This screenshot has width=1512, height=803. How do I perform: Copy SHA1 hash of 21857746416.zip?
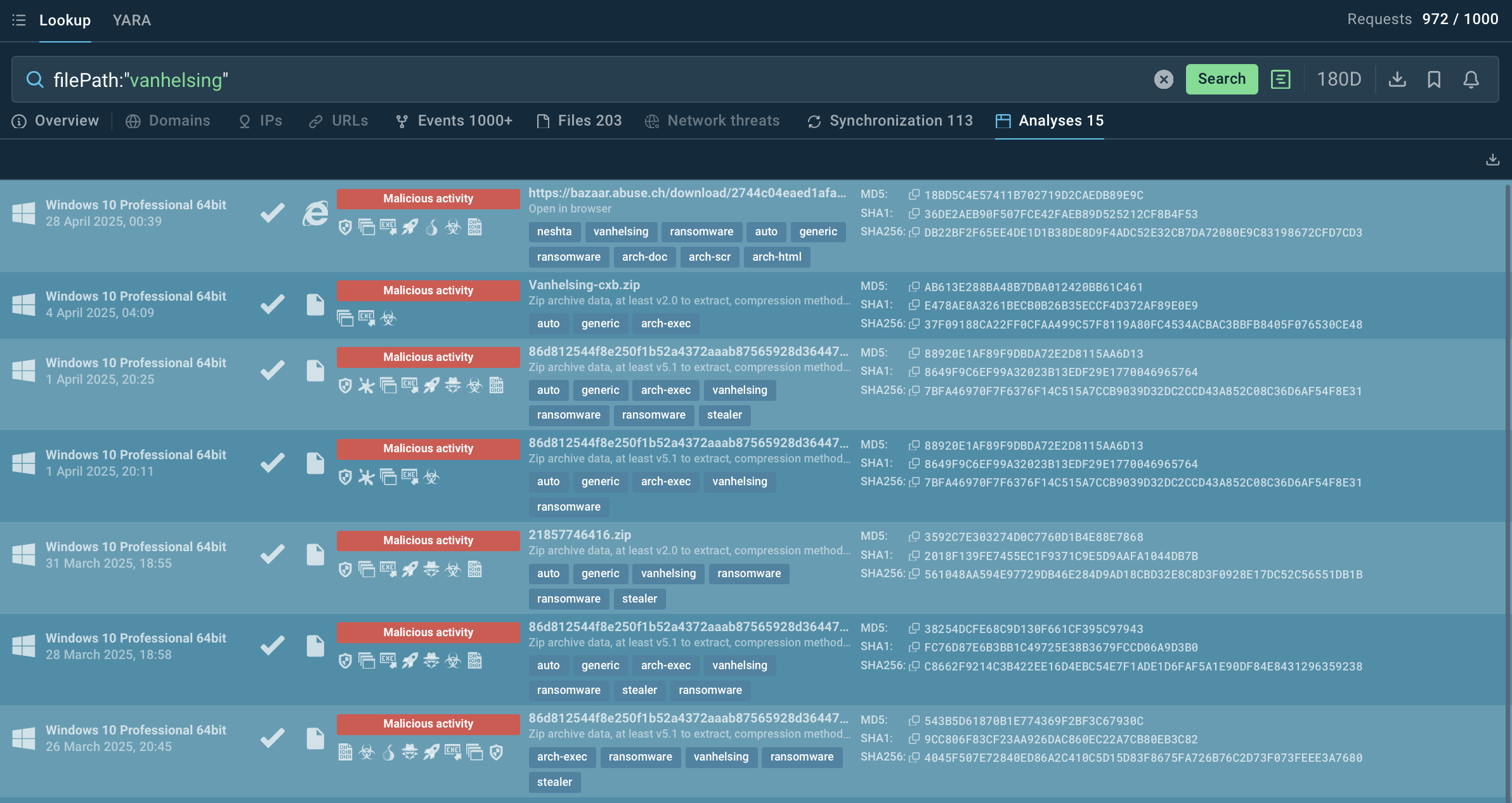(914, 556)
